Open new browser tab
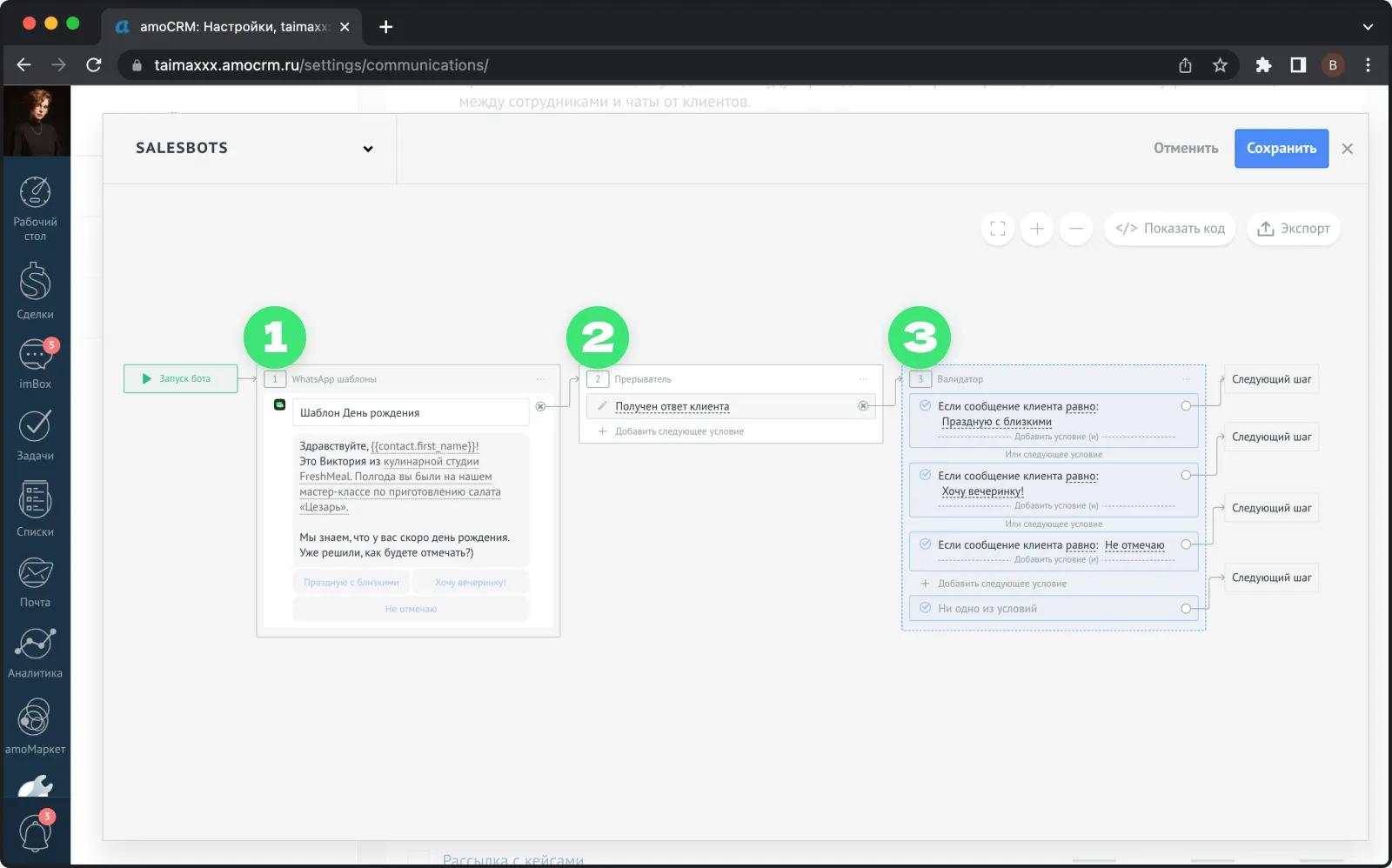The image size is (1392, 868). pos(386,27)
